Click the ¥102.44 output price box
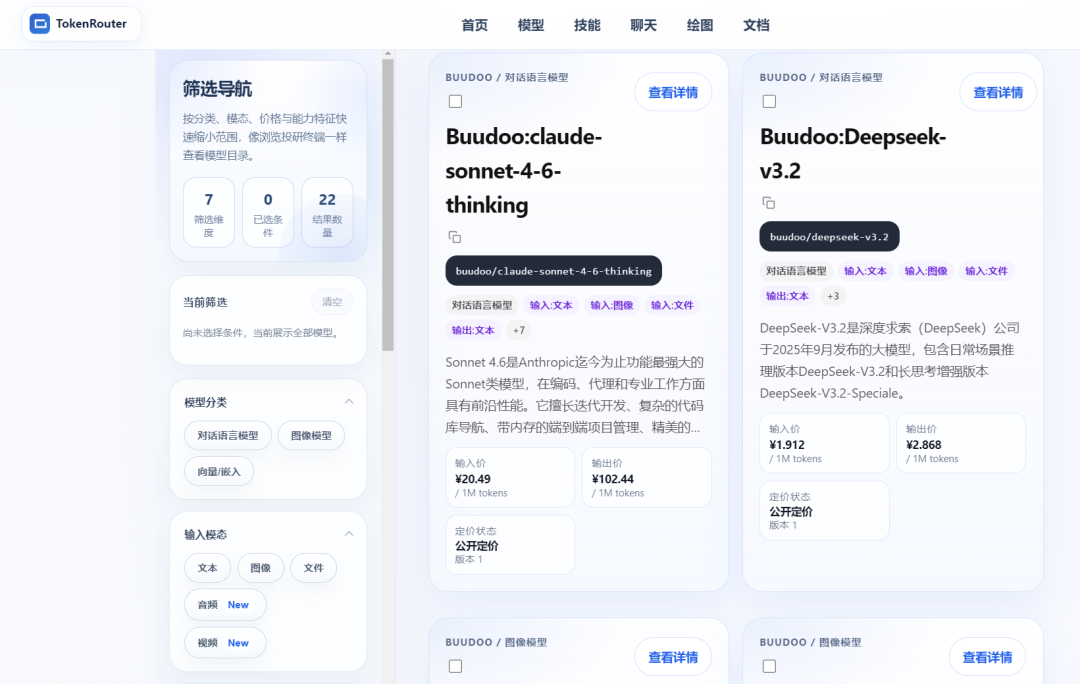 coord(647,477)
